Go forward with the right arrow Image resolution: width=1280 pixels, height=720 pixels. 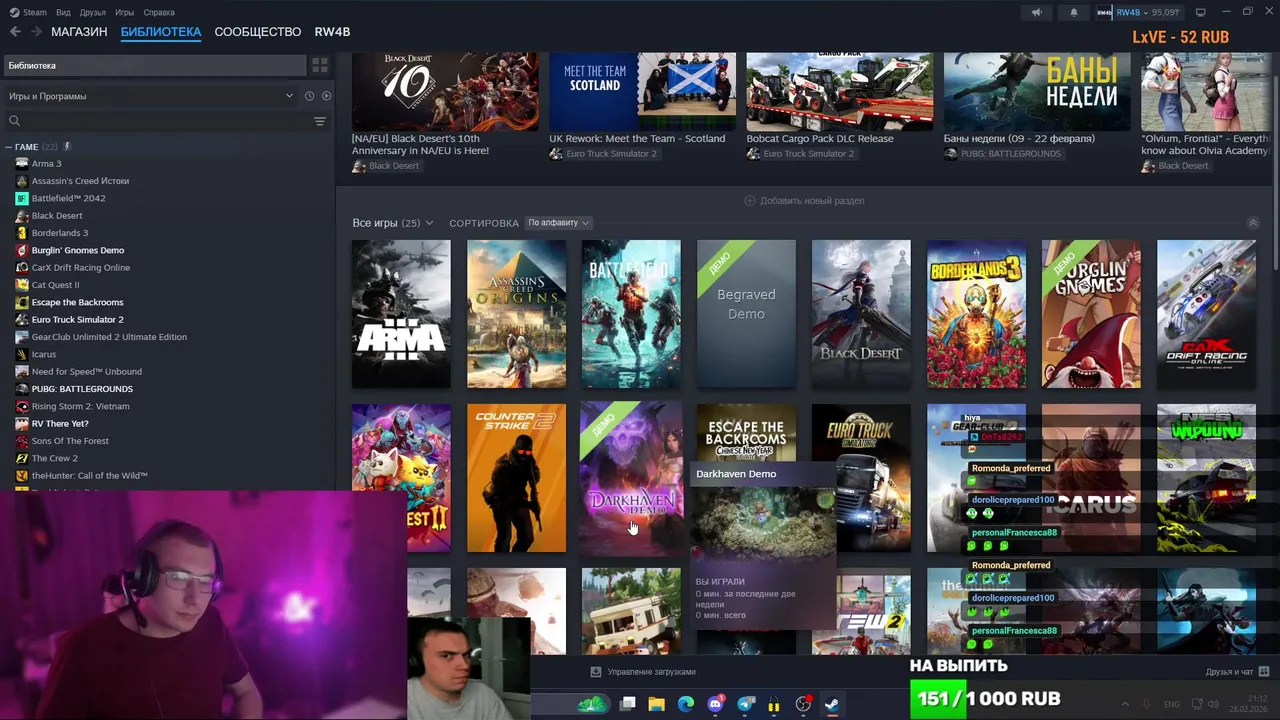click(x=37, y=32)
